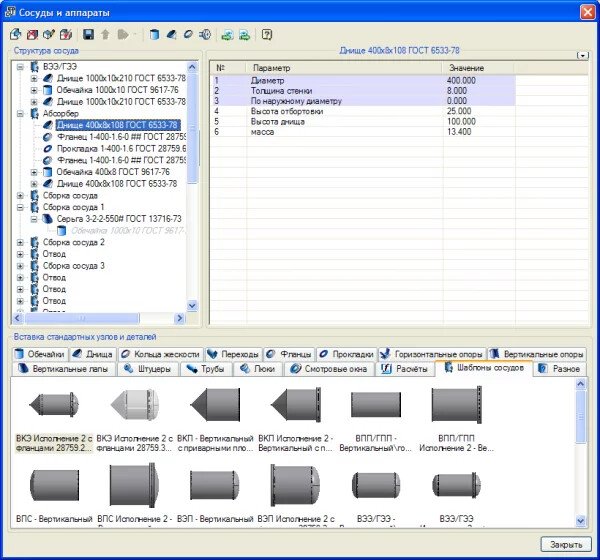The height and width of the screenshot is (560, 600).
Task: Click the flange ring toolbar icon
Action: pos(187,34)
